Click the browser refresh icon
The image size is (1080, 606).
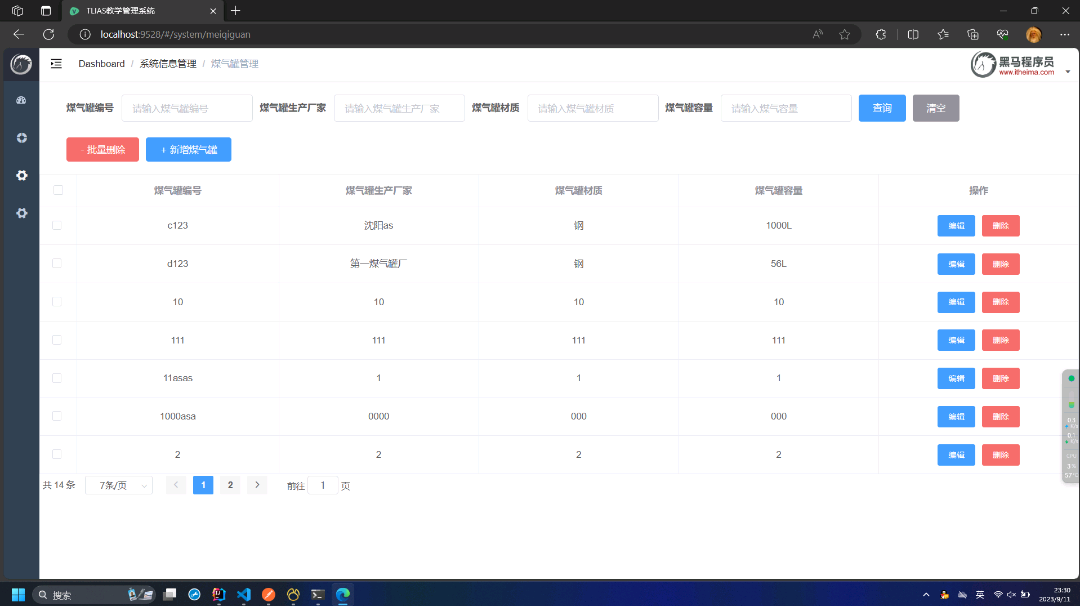[x=48, y=34]
